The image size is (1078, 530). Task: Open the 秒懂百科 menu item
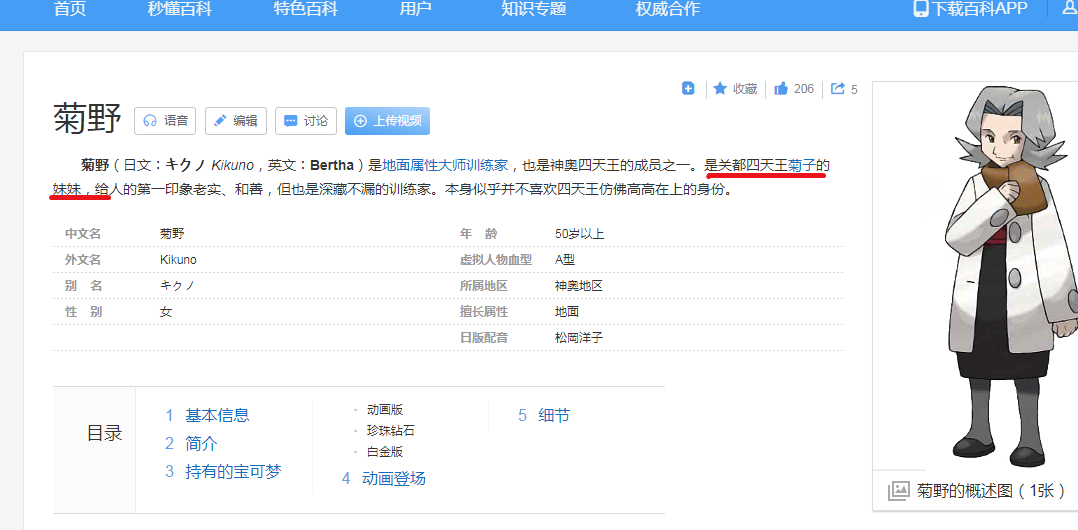(179, 9)
